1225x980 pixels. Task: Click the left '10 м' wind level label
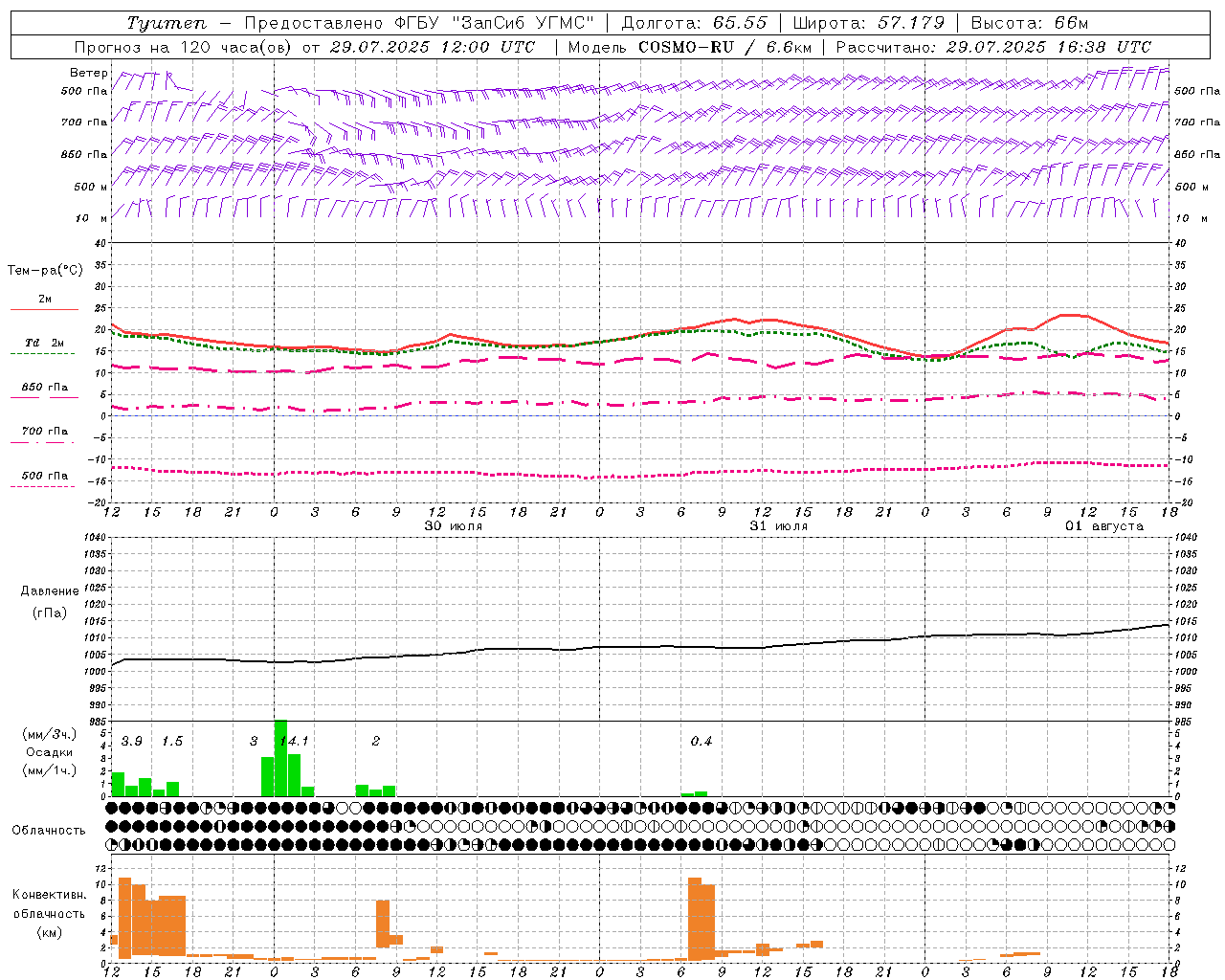pyautogui.click(x=92, y=218)
